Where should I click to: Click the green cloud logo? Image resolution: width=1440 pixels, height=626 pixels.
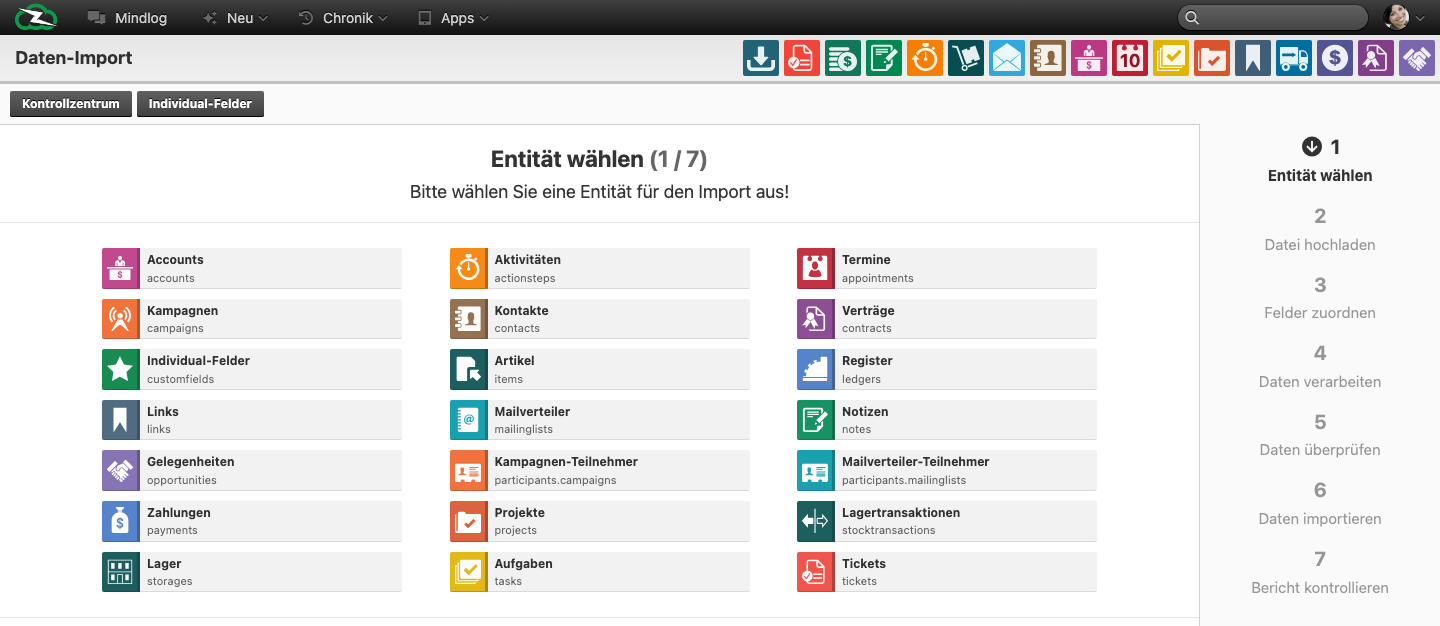click(x=37, y=17)
